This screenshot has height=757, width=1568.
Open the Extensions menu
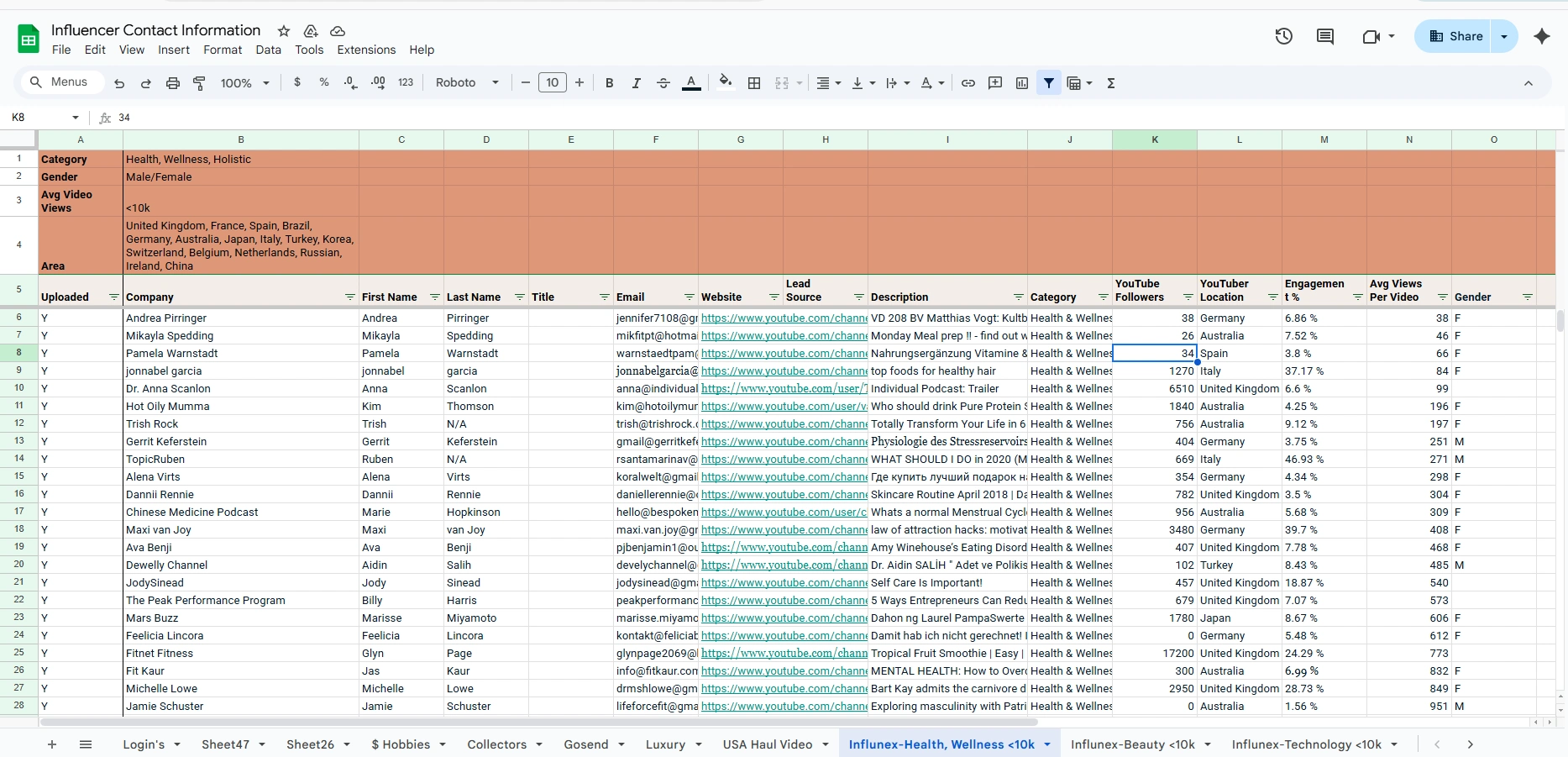coord(366,50)
